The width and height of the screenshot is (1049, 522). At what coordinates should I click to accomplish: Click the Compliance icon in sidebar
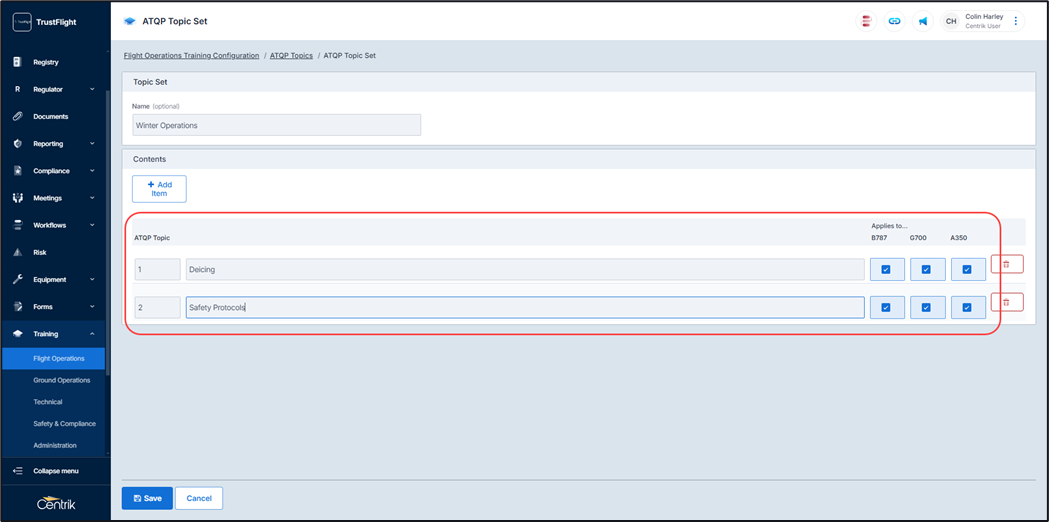[x=18, y=171]
